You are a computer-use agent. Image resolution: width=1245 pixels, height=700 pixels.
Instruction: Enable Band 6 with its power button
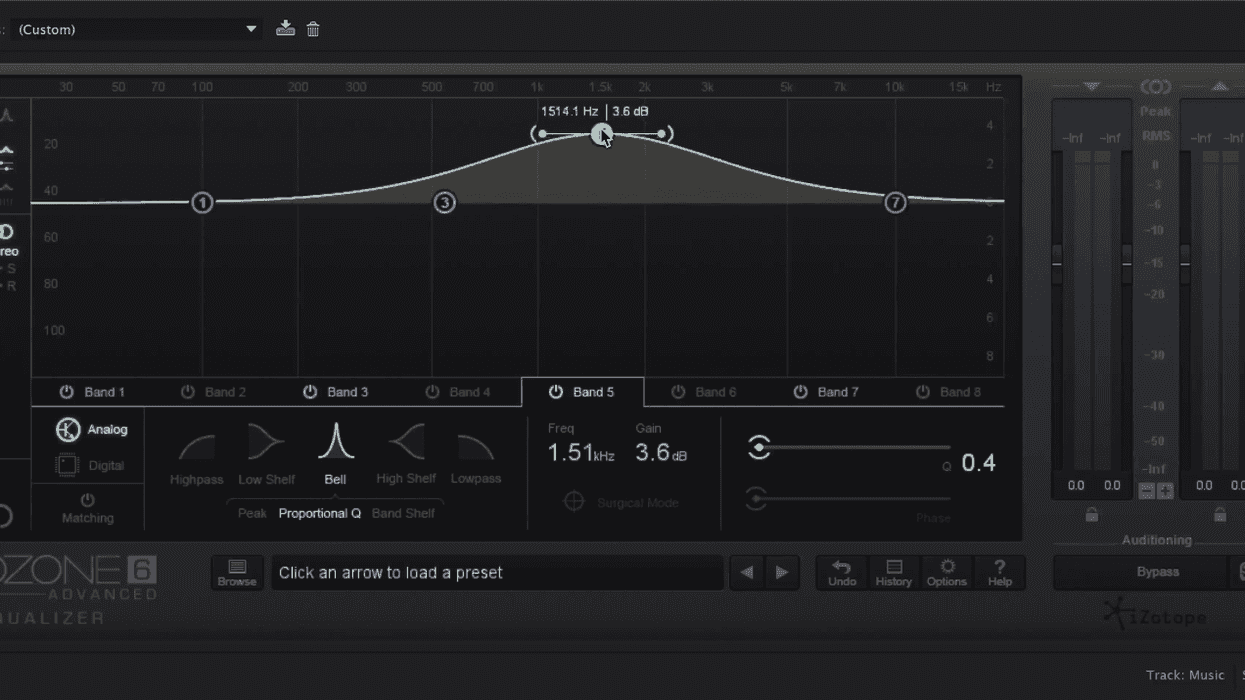[x=678, y=392]
